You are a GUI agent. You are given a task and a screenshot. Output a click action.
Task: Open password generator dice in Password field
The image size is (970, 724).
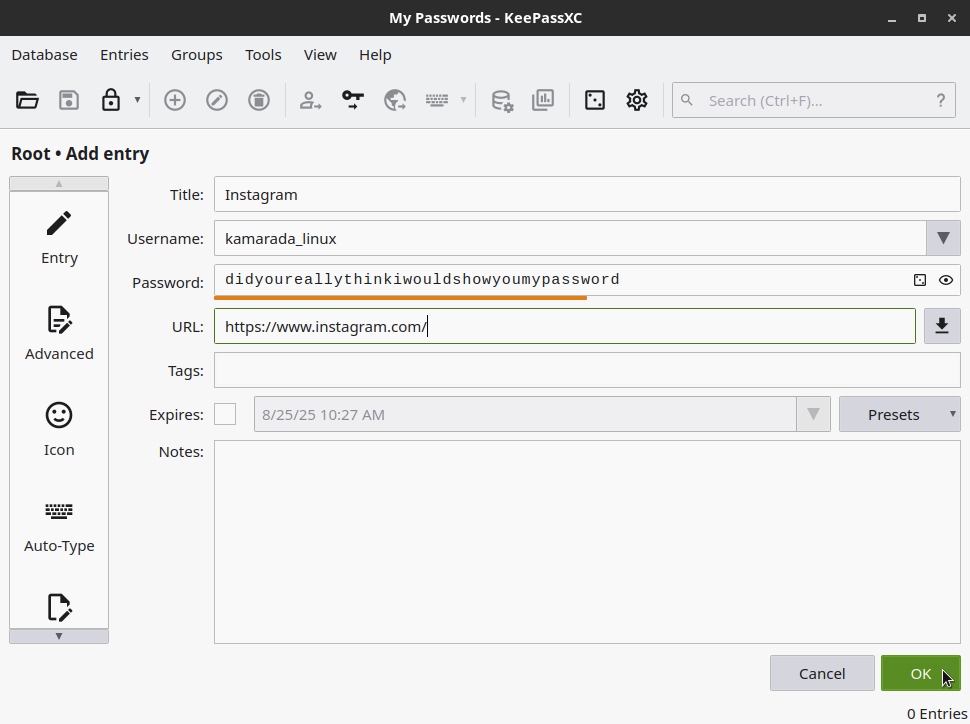(x=920, y=280)
